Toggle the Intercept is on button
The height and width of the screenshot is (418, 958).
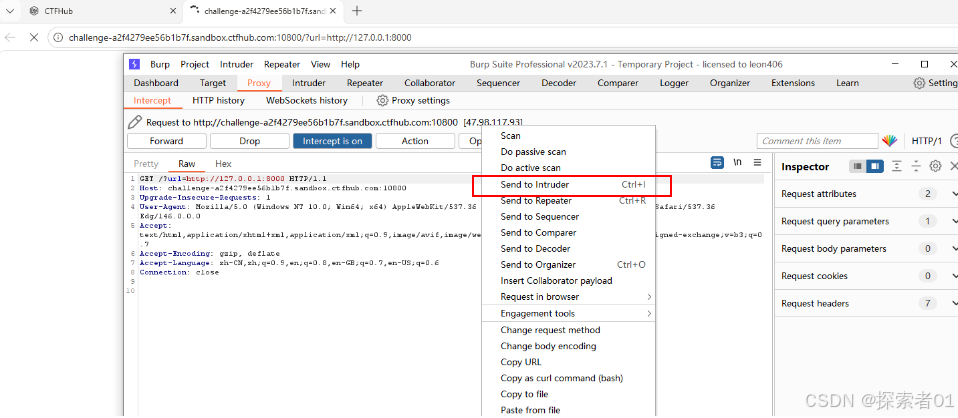[332, 141]
